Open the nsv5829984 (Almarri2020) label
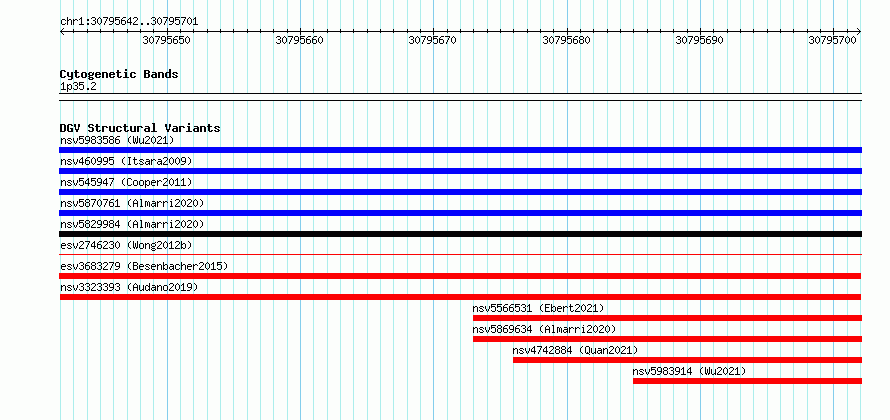The width and height of the screenshot is (890, 420). (x=132, y=224)
